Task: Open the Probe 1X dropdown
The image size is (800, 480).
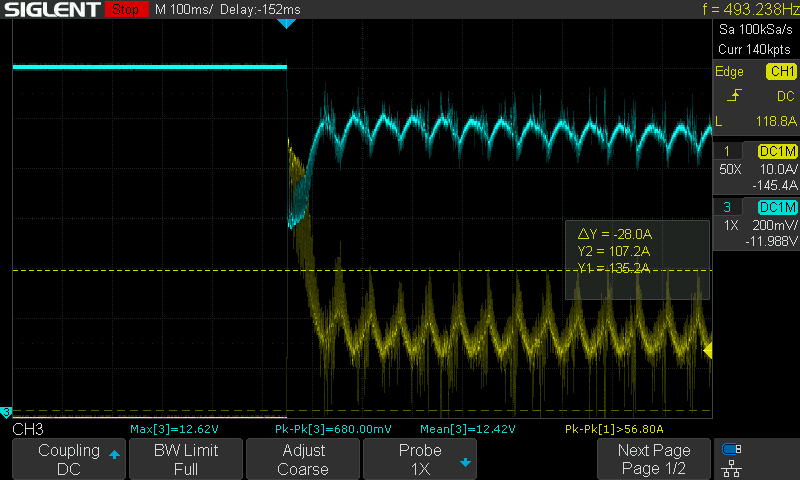Action: 419,459
